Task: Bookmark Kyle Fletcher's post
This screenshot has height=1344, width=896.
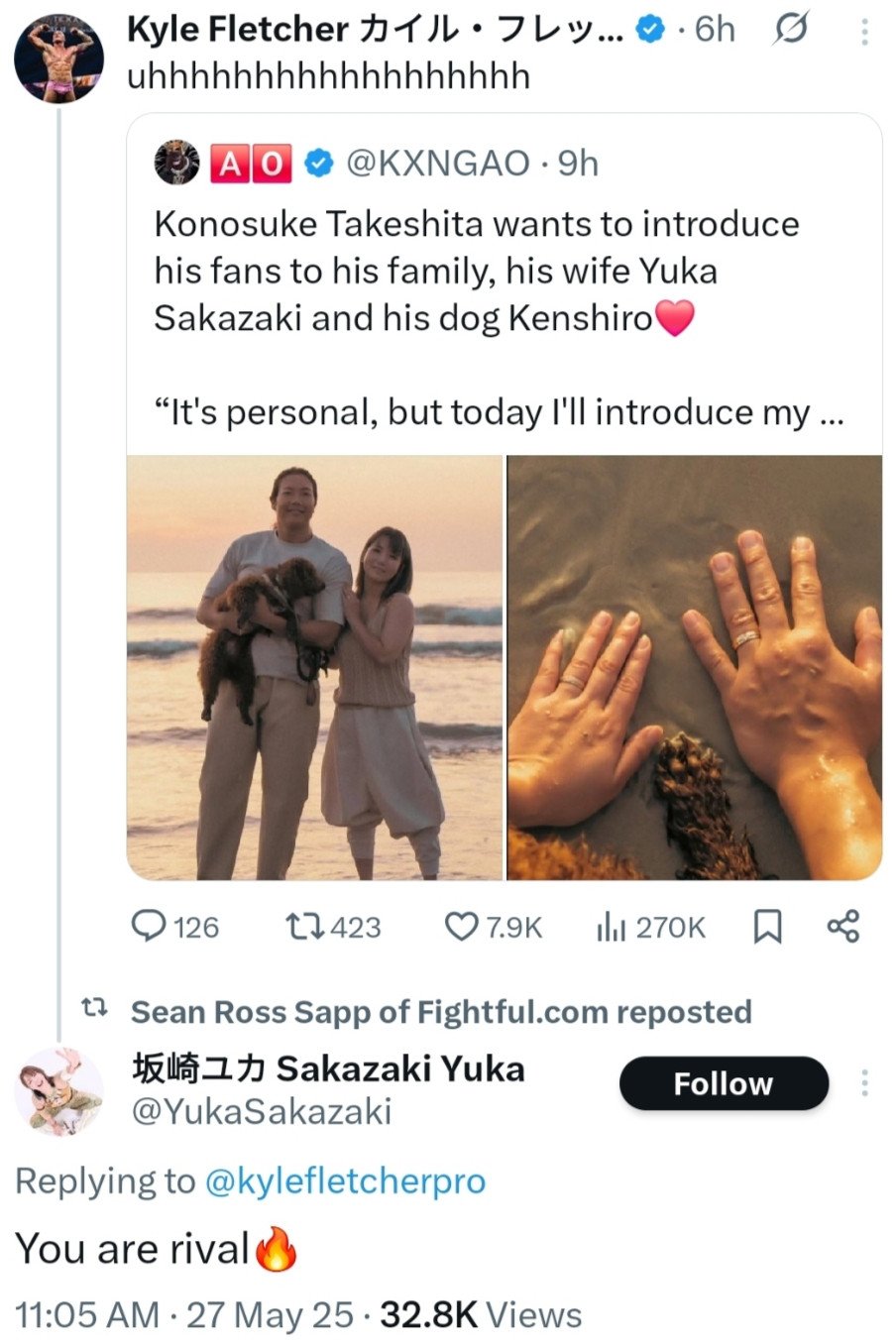Action: coord(768,928)
